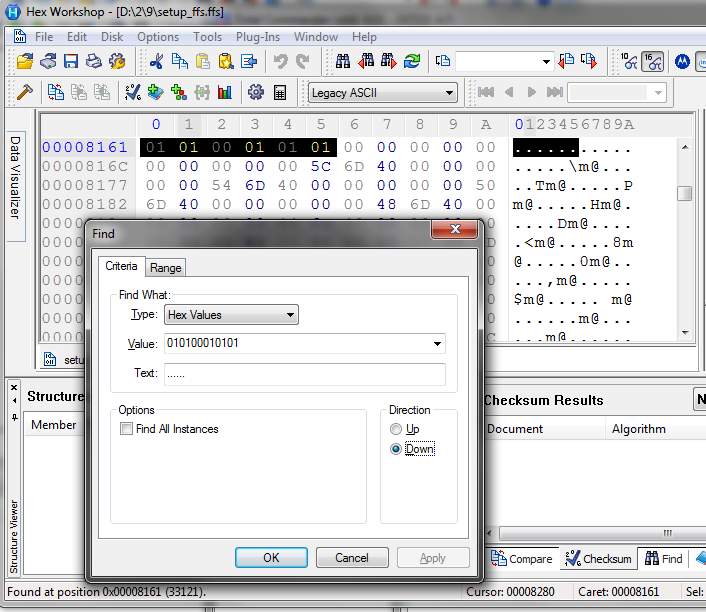Click the Checksum Results horizontal scrollbar thumb
706x612 pixels.
[603, 533]
